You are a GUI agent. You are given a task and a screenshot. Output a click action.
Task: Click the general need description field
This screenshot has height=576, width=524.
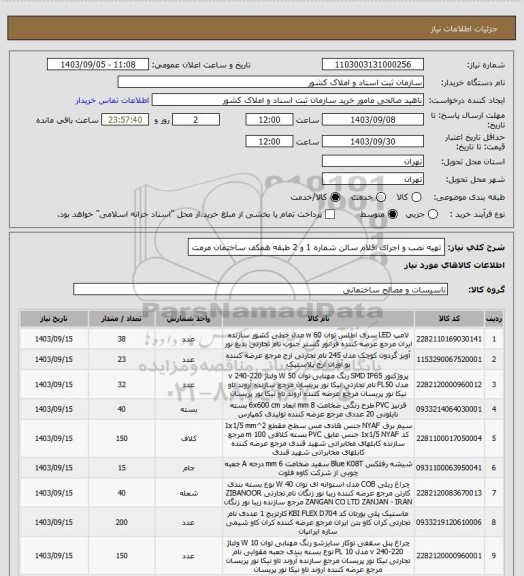click(316, 247)
